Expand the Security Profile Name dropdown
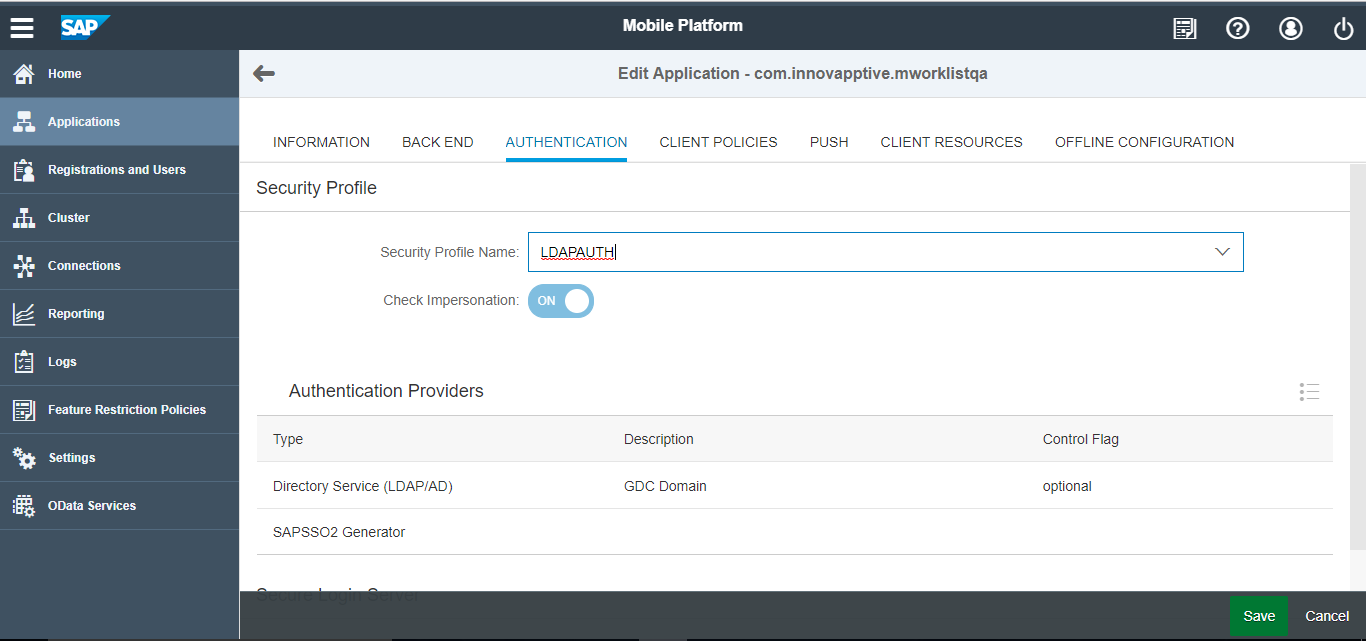Viewport: 1366px width, 641px height. [1221, 251]
